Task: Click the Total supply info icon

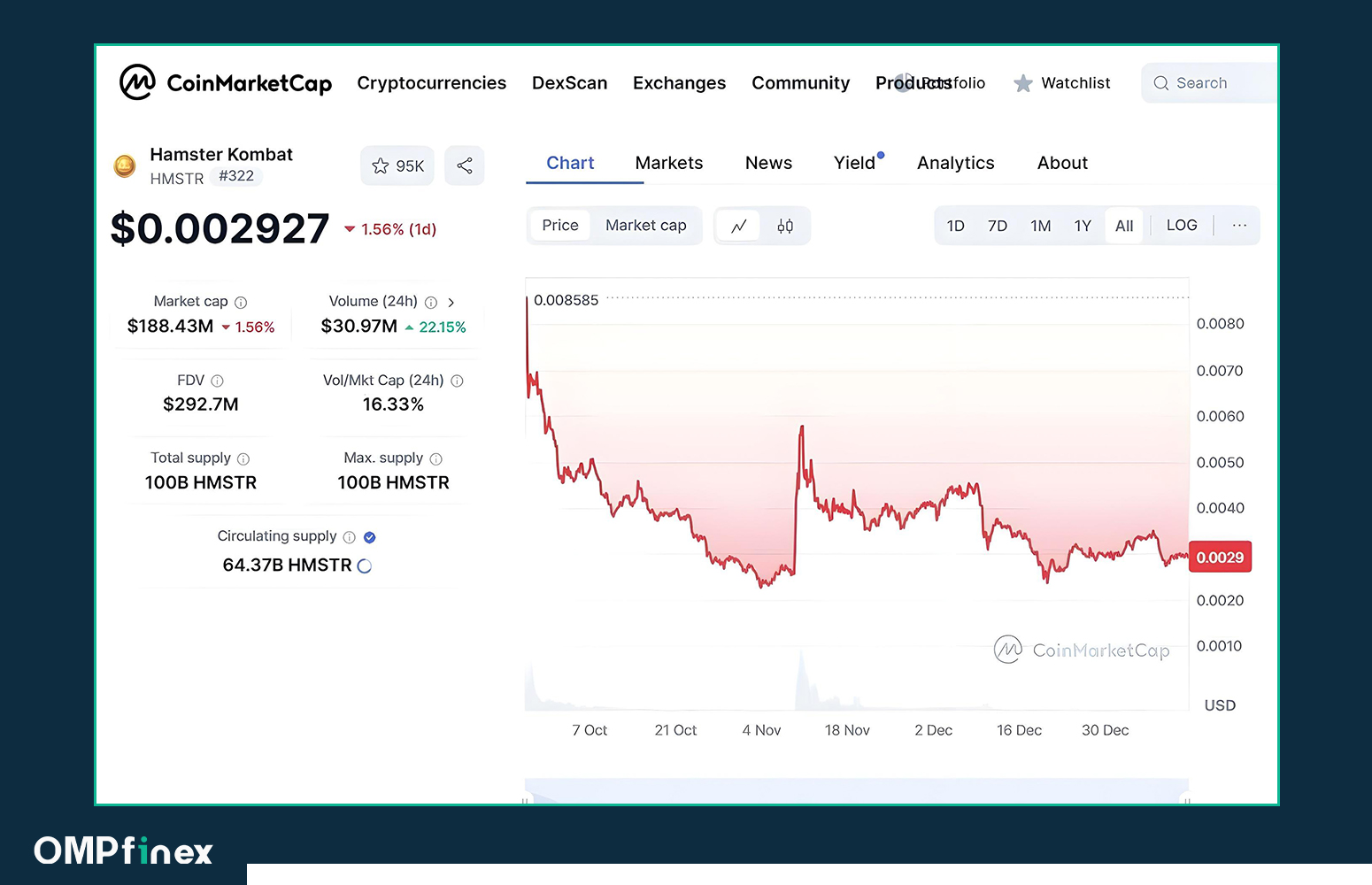Action: tap(243, 459)
